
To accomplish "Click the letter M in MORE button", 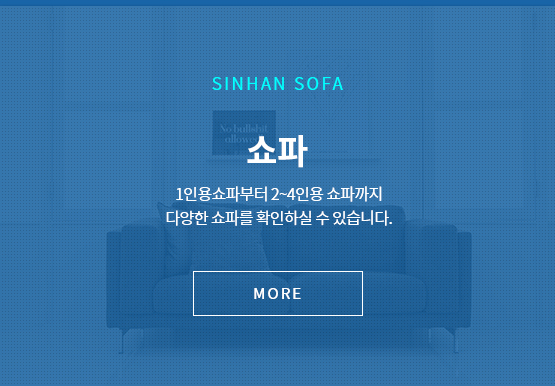I will click(x=259, y=294).
